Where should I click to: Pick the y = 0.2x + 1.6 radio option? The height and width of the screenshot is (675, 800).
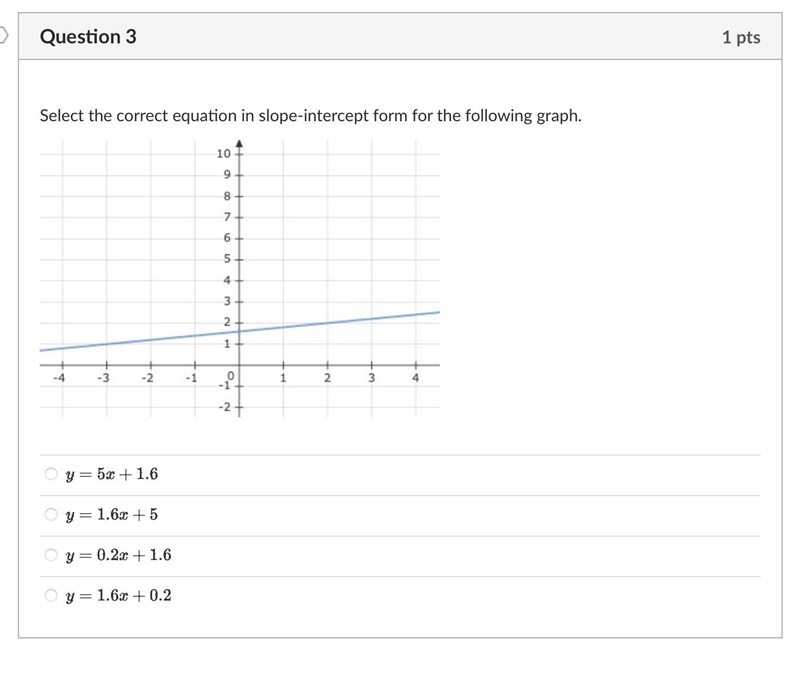pyautogui.click(x=51, y=555)
